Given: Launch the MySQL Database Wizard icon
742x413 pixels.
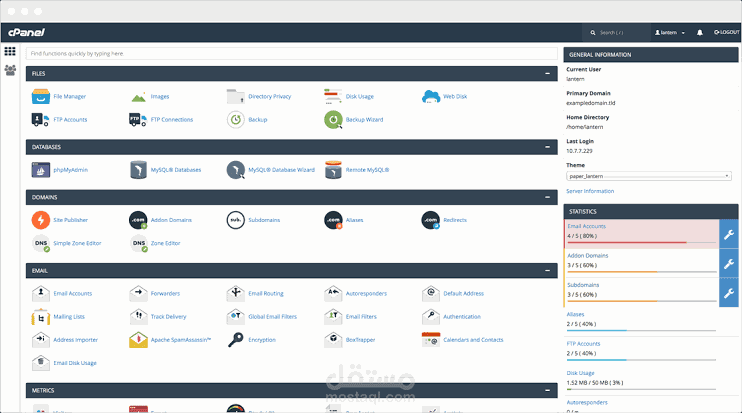Looking at the screenshot, I should pos(236,170).
